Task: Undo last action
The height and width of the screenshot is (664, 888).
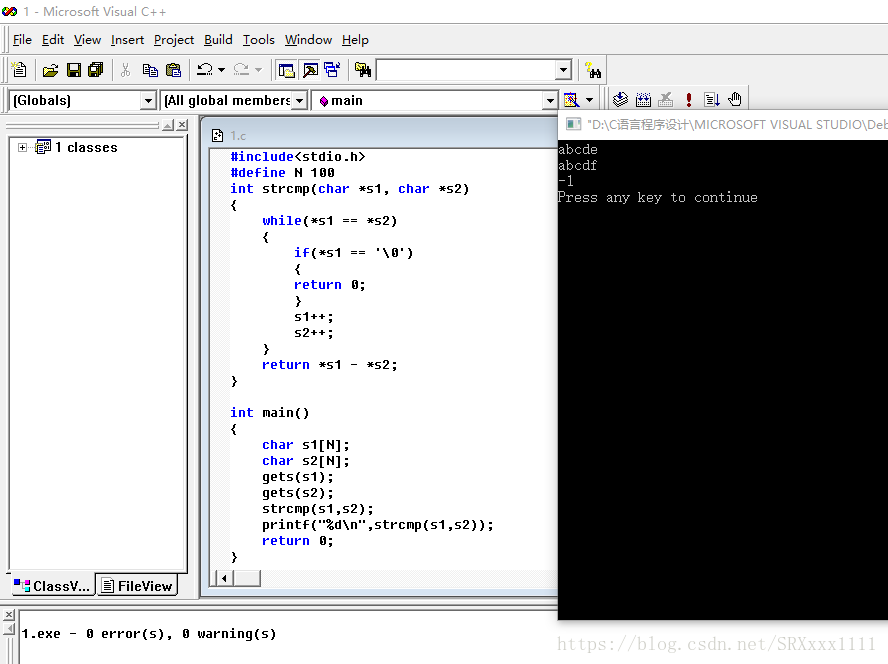Action: click(204, 70)
